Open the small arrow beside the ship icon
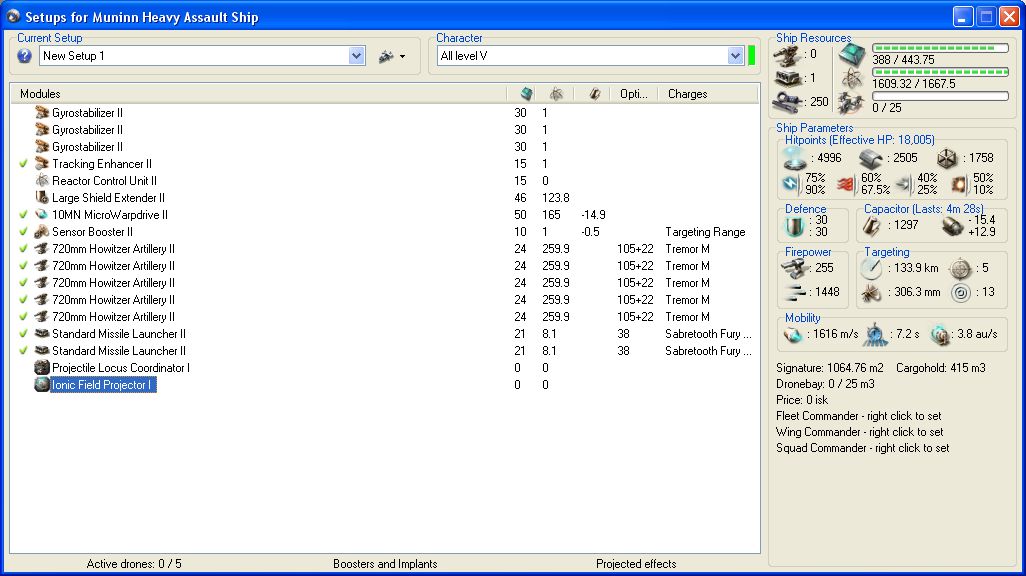This screenshot has height=576, width=1026. pos(402,56)
